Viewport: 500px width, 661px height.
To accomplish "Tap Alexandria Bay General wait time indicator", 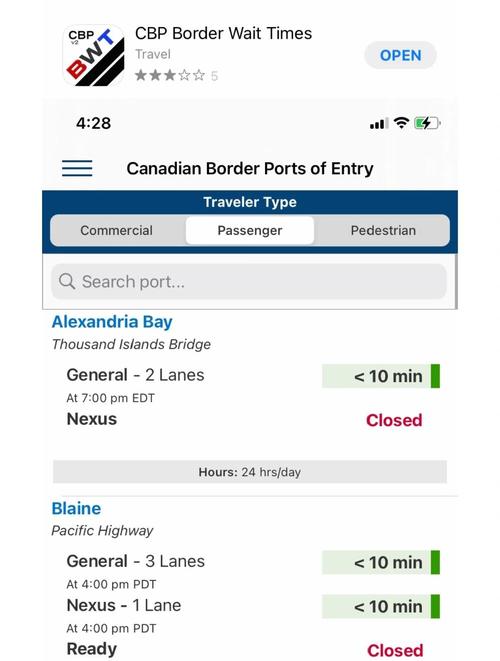I will tap(381, 376).
